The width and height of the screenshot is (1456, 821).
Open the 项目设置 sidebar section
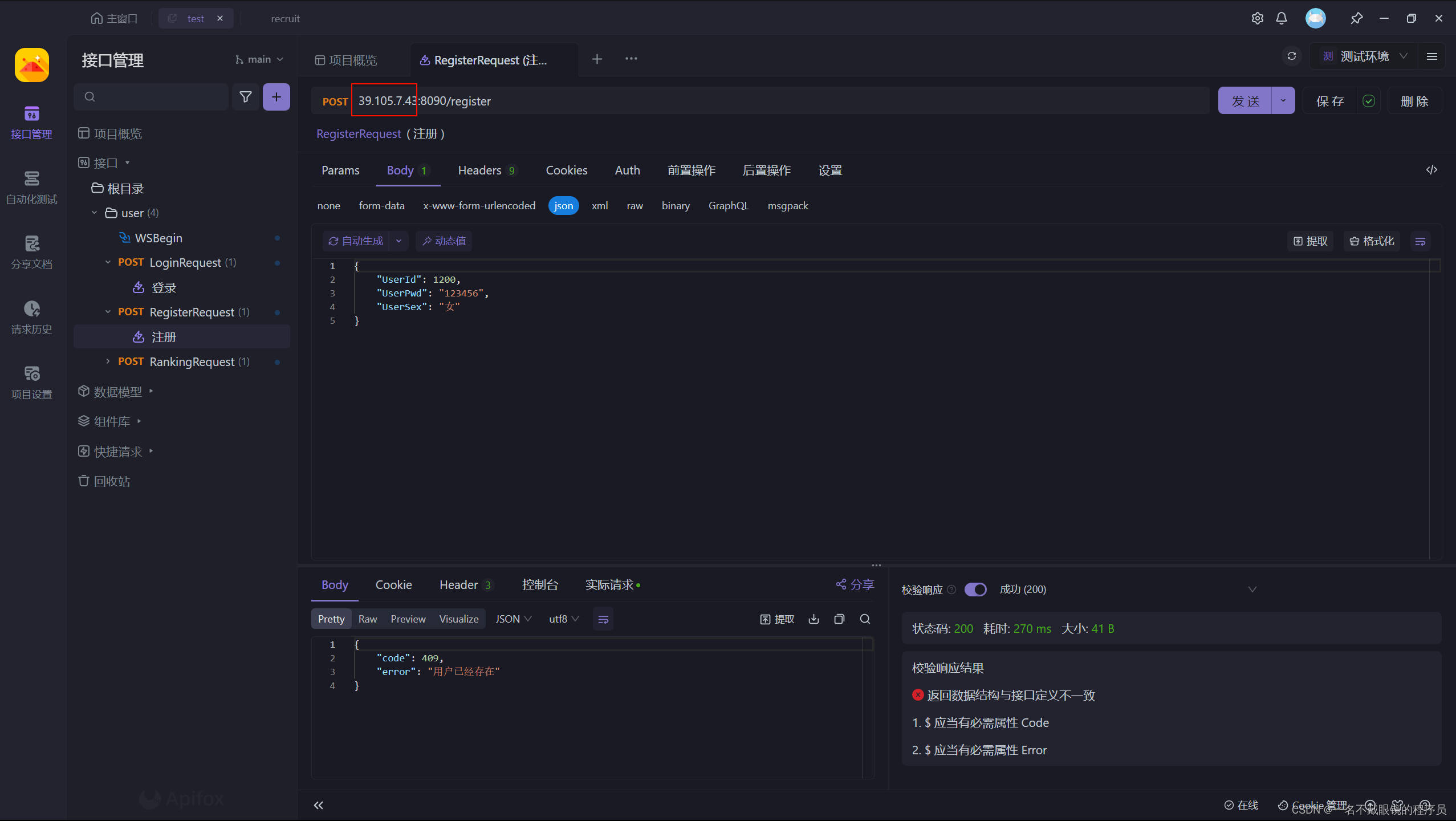click(31, 382)
